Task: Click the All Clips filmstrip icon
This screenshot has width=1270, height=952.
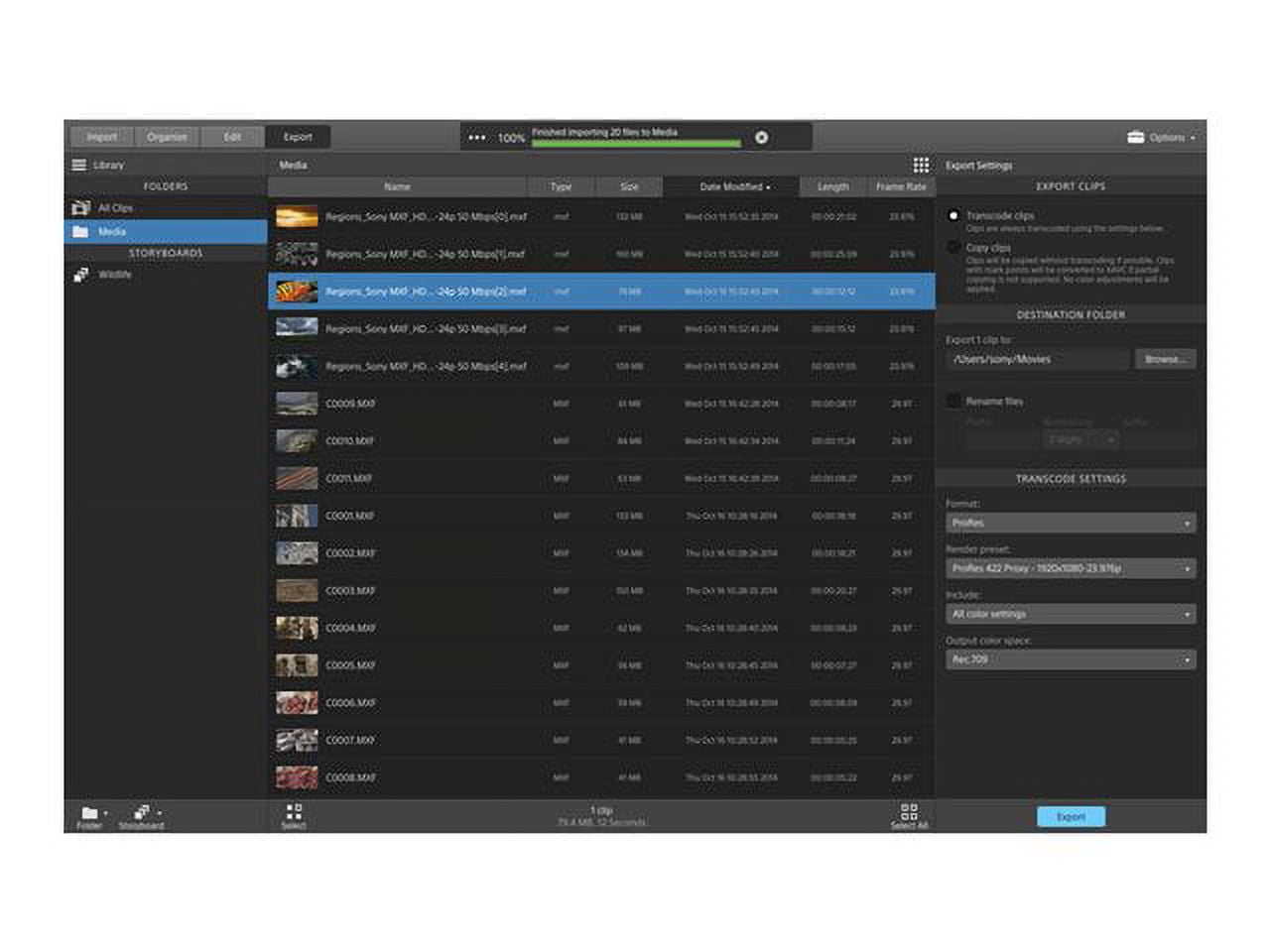Action: (x=80, y=207)
